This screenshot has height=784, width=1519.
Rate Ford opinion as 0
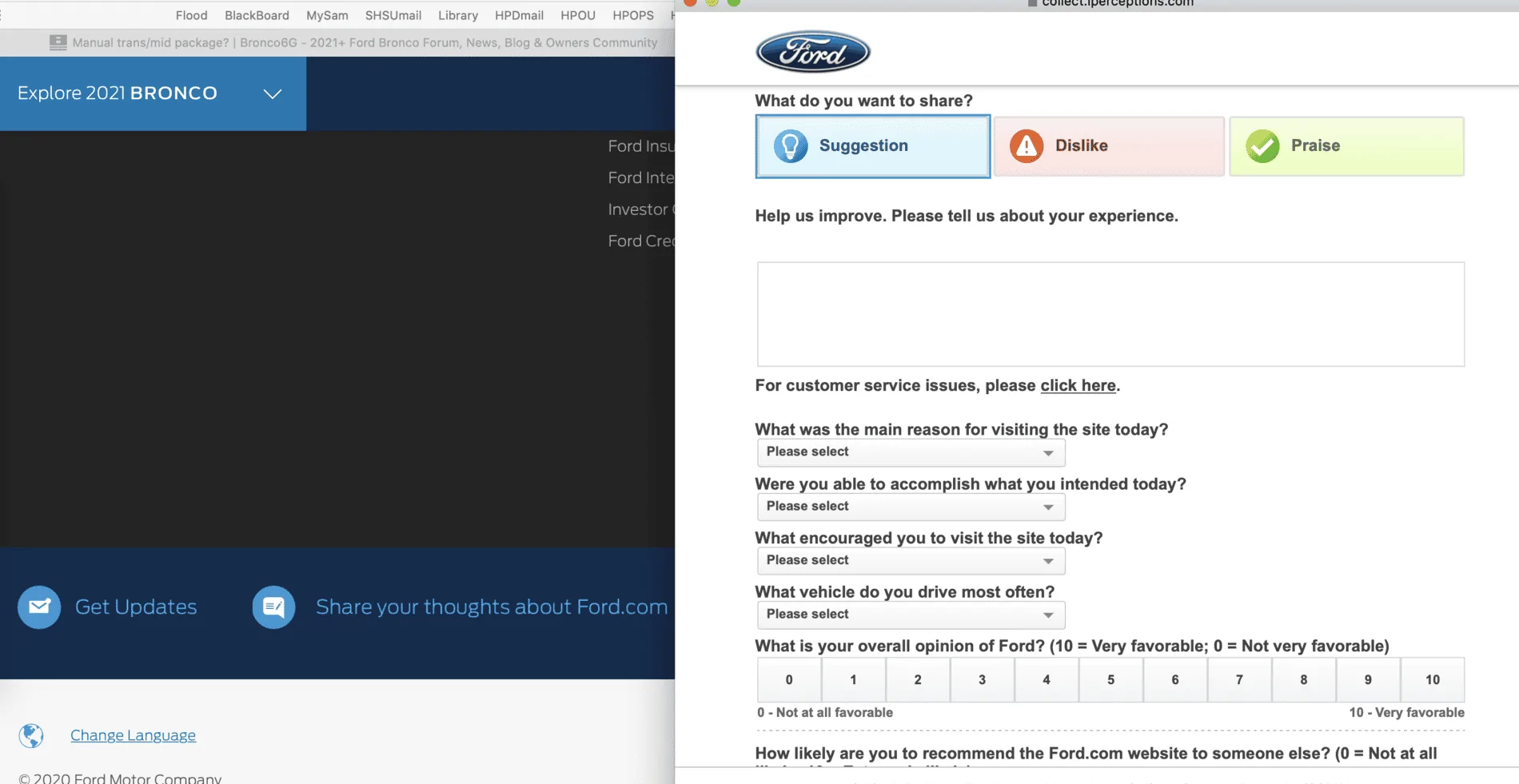789,680
